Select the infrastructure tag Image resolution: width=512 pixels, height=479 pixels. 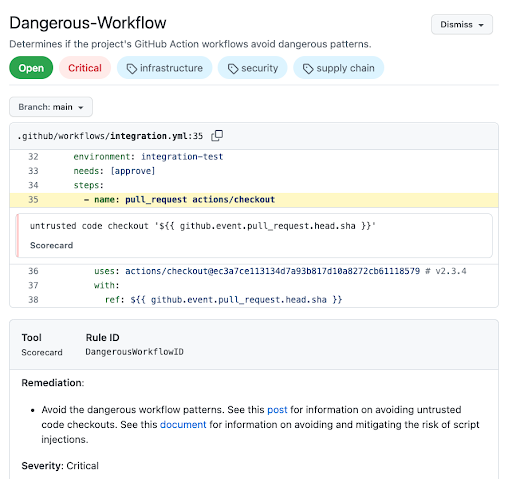164,68
